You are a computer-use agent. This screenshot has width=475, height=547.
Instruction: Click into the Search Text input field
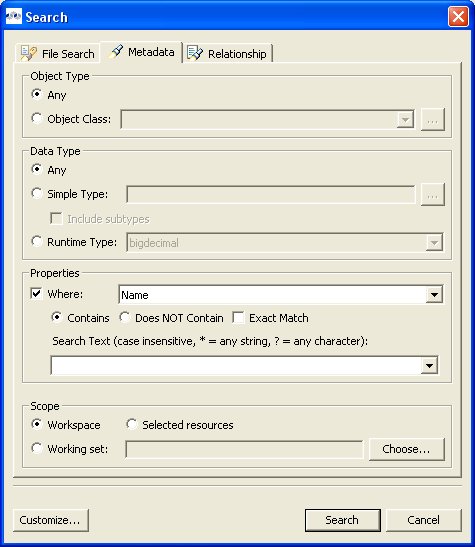[236, 366]
